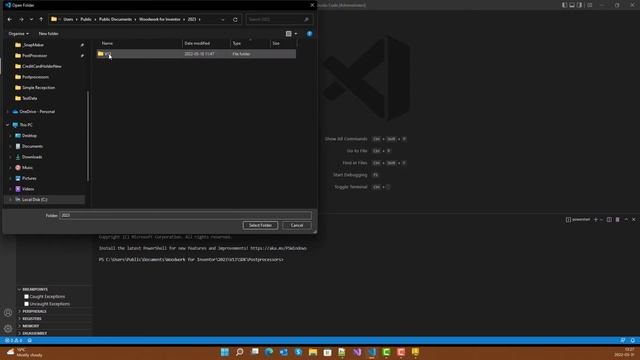Select Videos under This PC
Viewport: 640px width, 360px height.
point(28,189)
